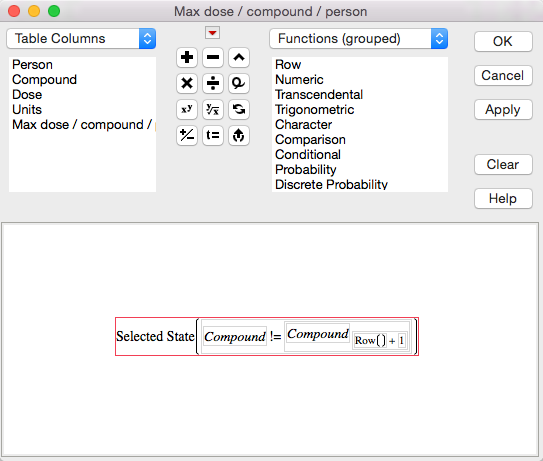Image resolution: width=543 pixels, height=461 pixels.
Task: Click the x to the y power button
Action: (x=187, y=109)
